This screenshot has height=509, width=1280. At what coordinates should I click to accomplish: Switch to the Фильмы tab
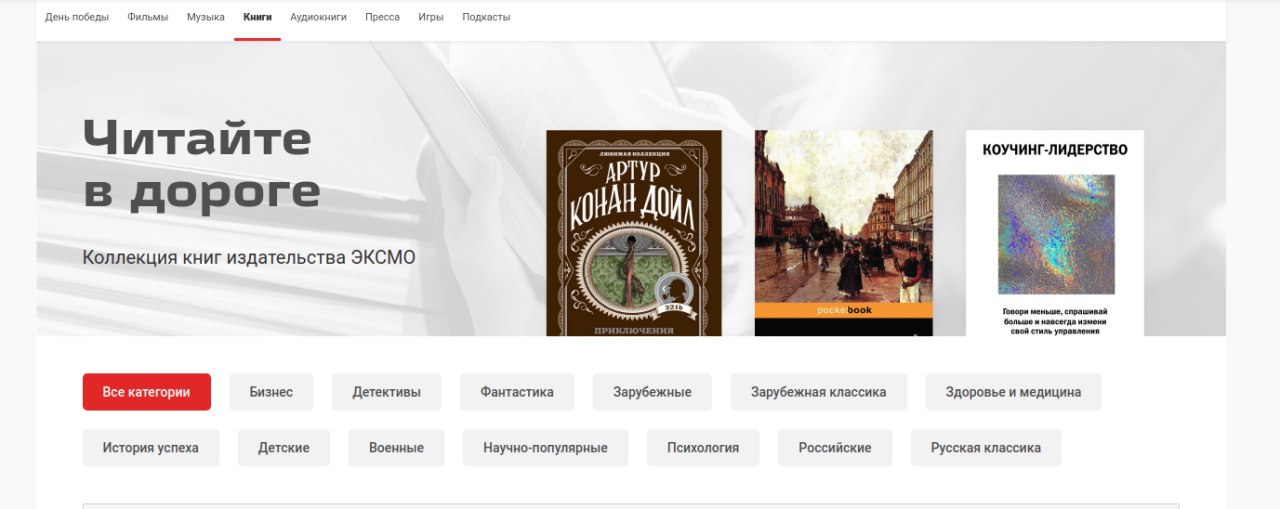[x=148, y=17]
